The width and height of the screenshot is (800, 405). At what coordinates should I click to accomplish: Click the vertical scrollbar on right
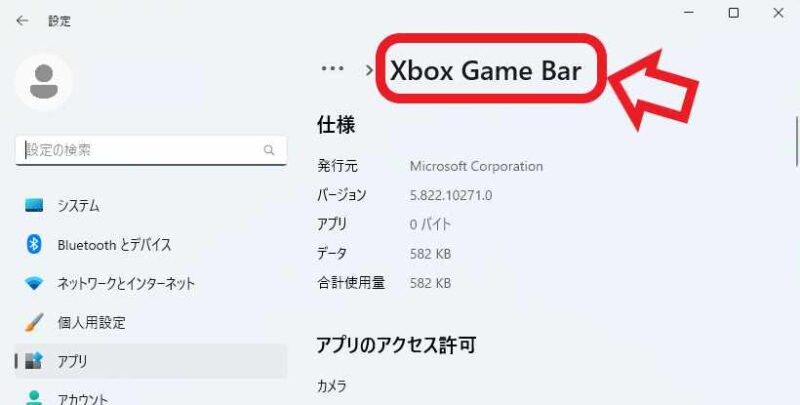coord(796,141)
